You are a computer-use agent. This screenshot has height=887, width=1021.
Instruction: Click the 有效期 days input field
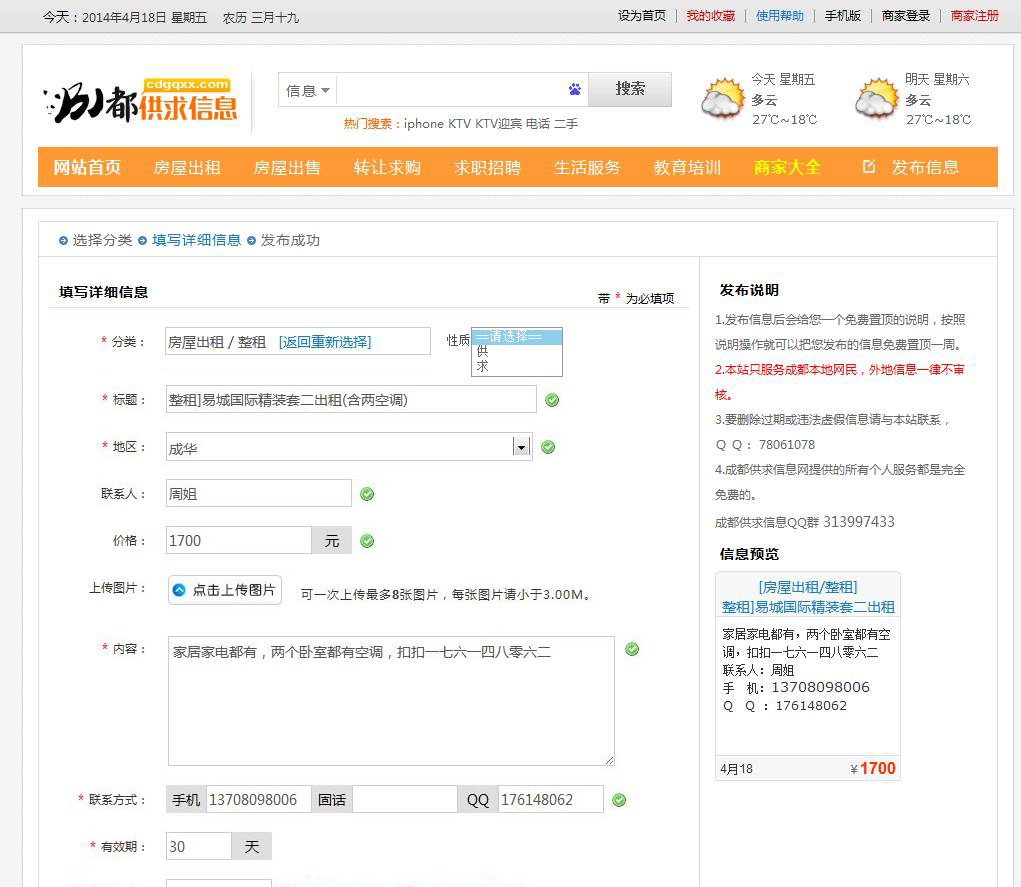click(198, 846)
